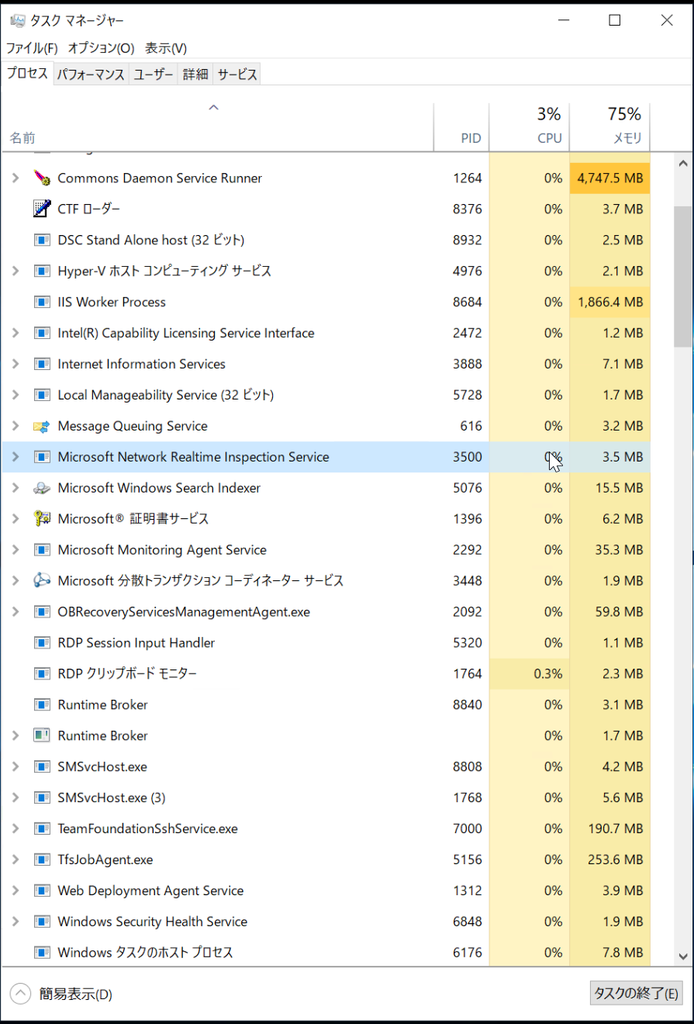This screenshot has height=1024, width=694.
Task: Click the Hyper-V ホスト コンピューティング サービス icon
Action: (42, 271)
